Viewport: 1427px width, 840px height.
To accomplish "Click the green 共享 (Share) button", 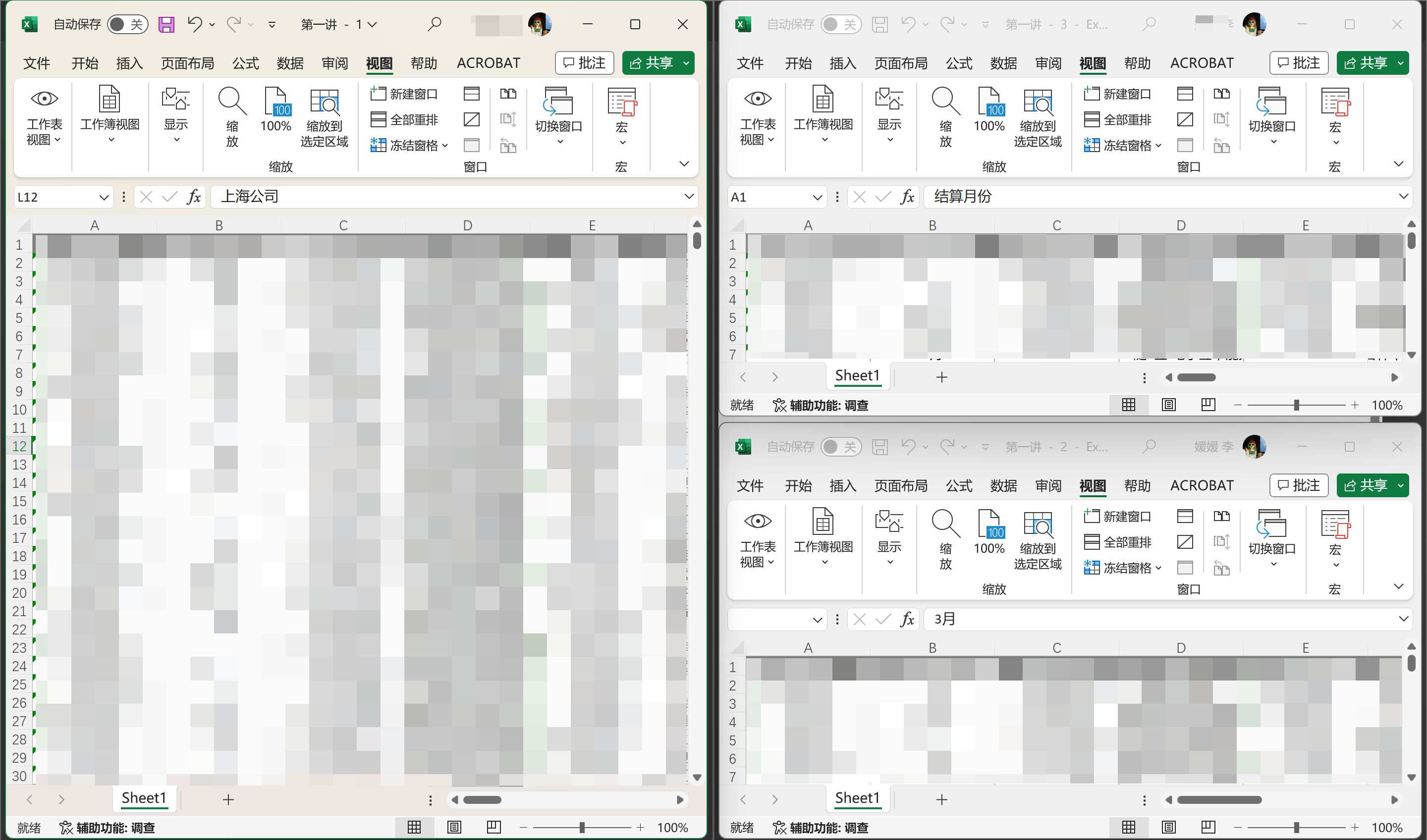I will (x=658, y=62).
